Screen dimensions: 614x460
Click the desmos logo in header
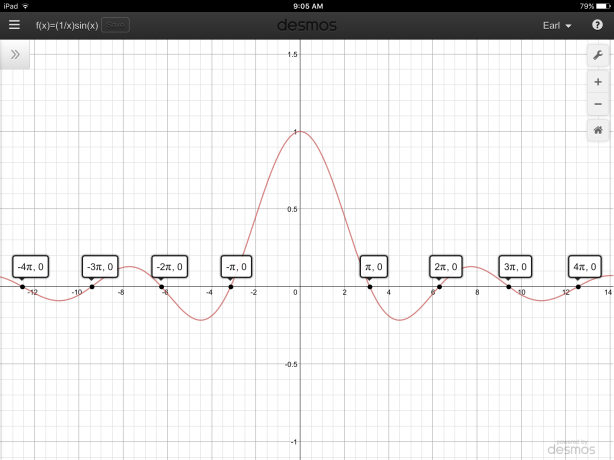pyautogui.click(x=307, y=25)
